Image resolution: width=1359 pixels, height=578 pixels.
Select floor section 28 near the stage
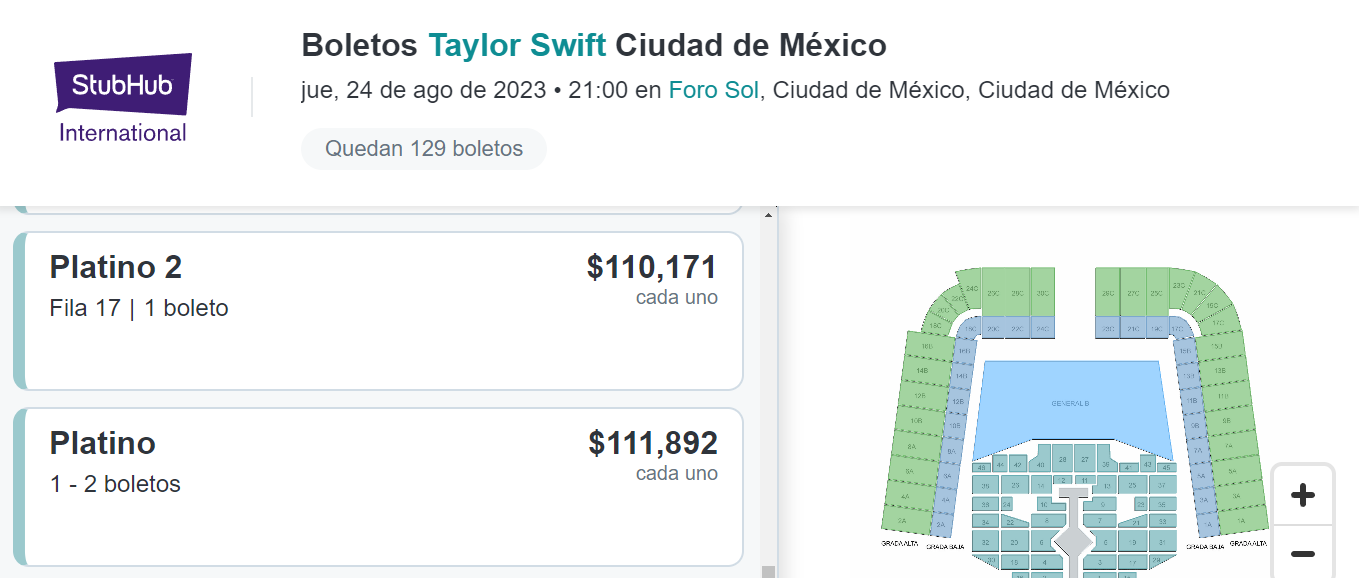tap(1063, 460)
